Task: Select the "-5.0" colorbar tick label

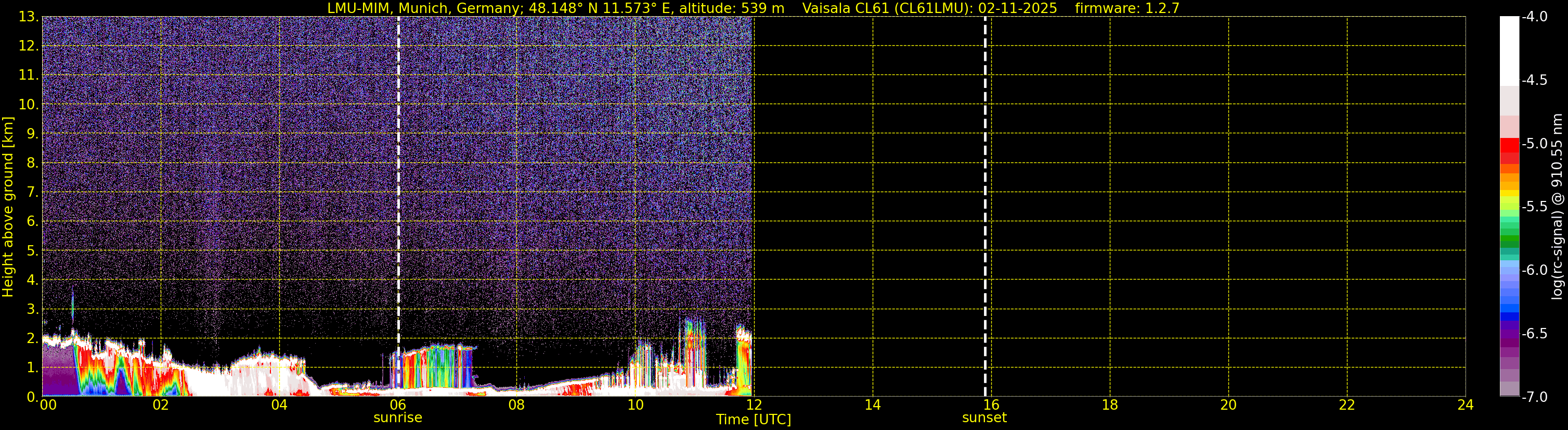Action: [1534, 143]
